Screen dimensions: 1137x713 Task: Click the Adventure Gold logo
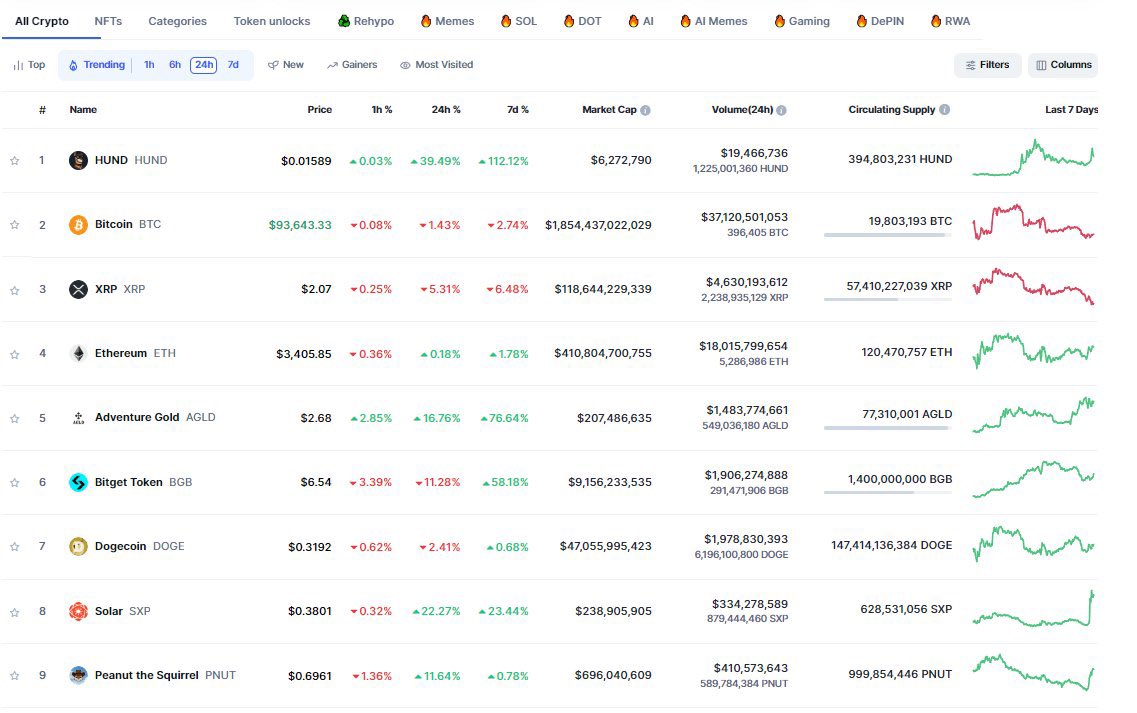(x=78, y=418)
